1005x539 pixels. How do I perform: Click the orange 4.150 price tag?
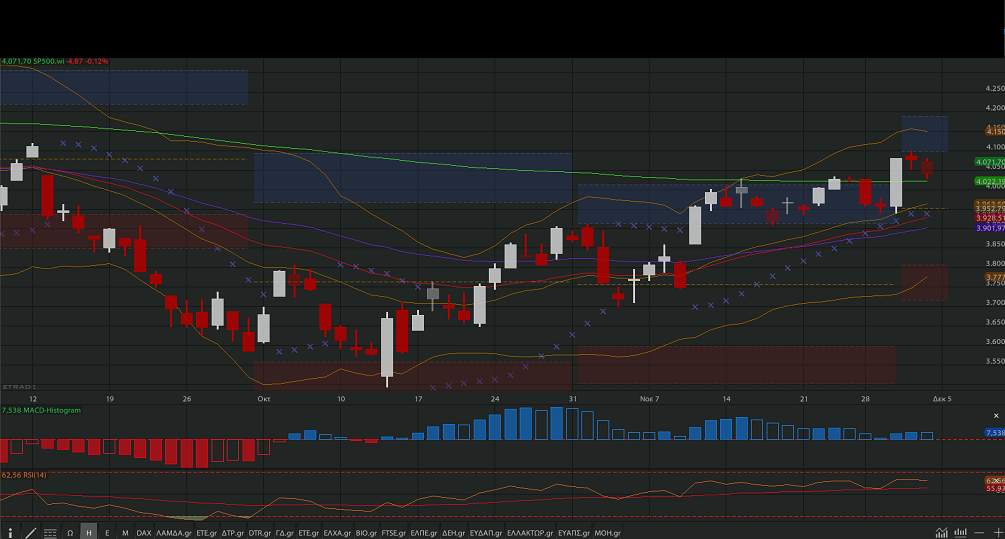[995, 131]
